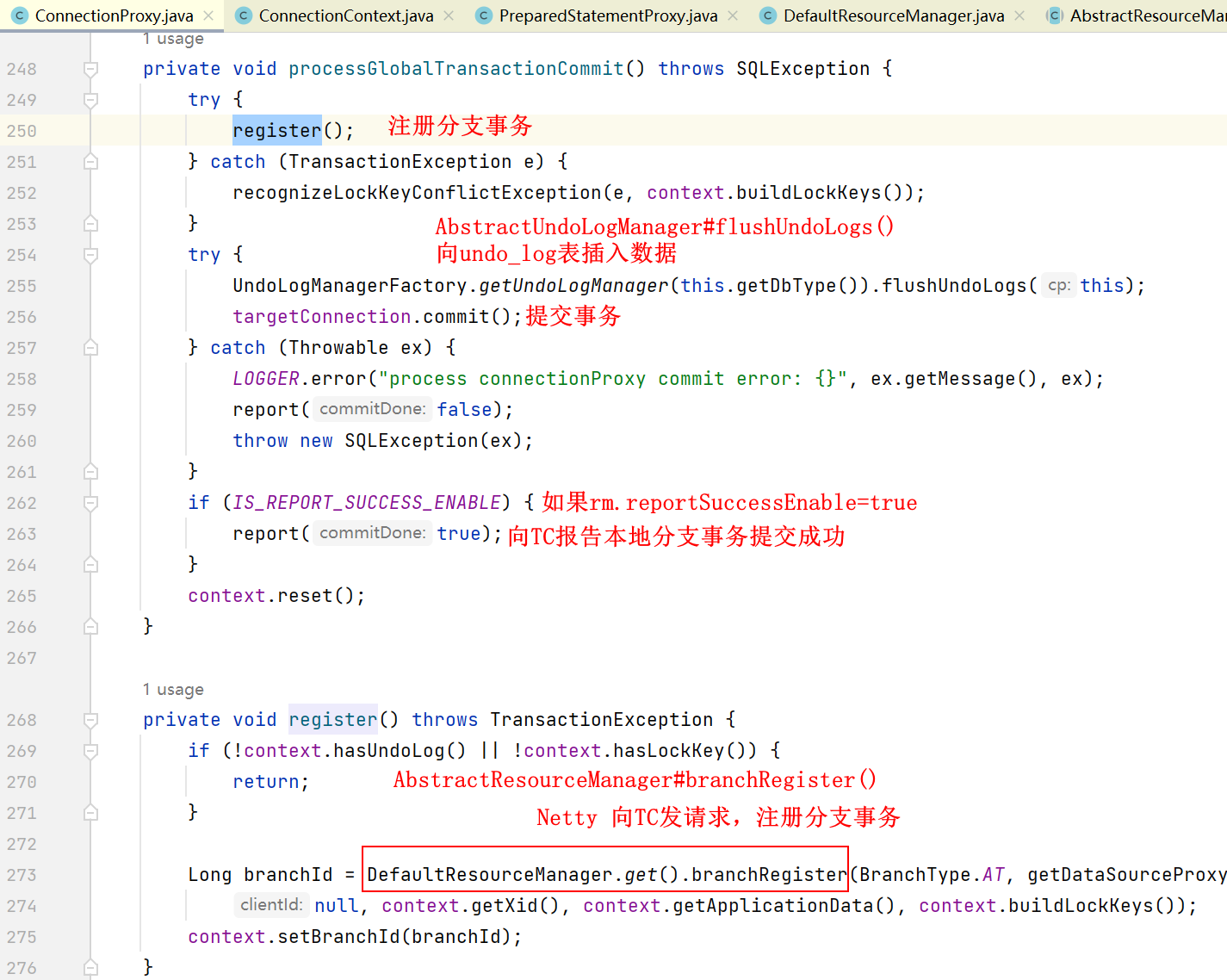Click the DefaultResourceManager.java class icon

tap(768, 16)
